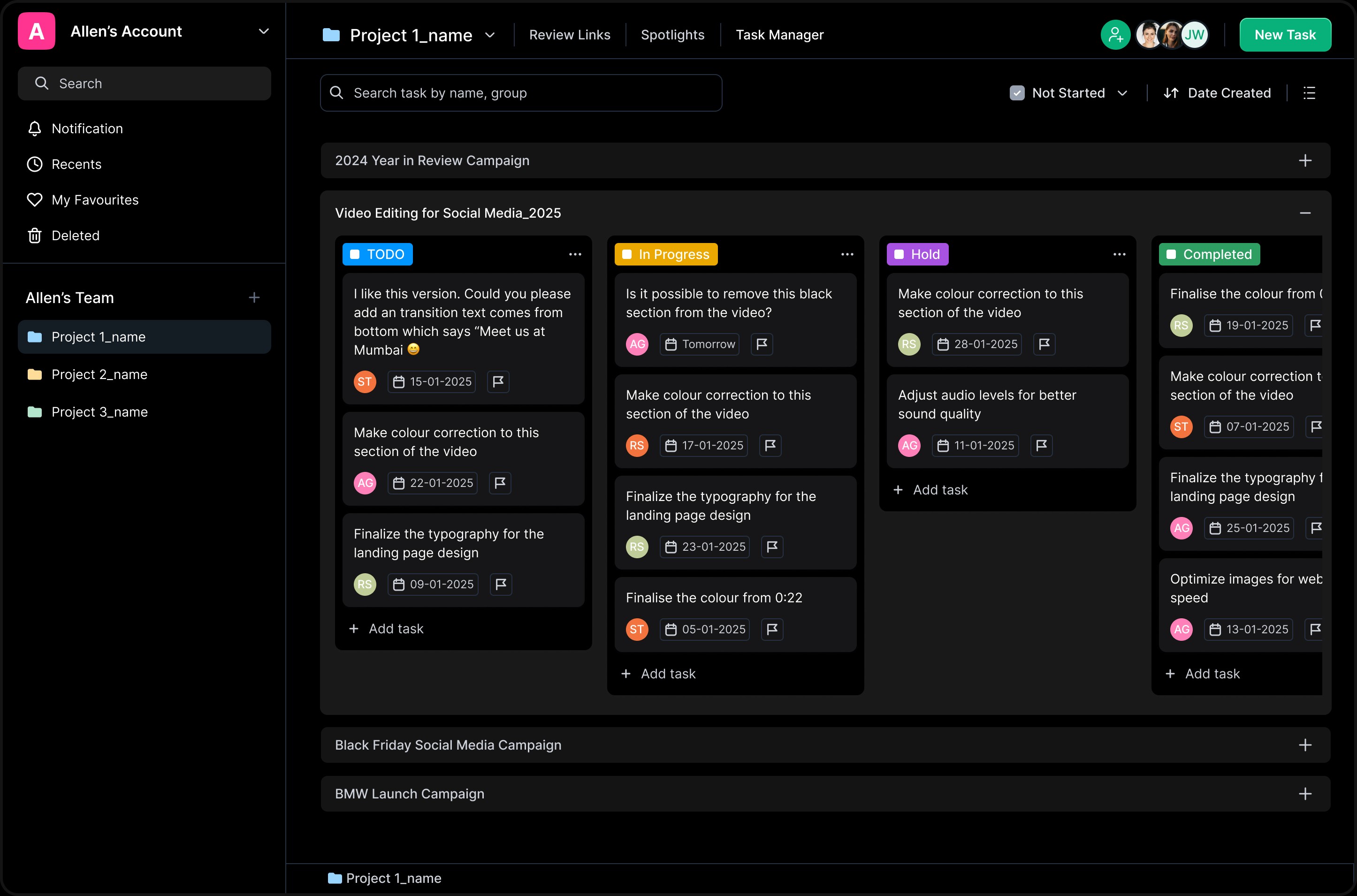Screen dimensions: 1357x896
Task: Open the Project 1_name header dropdown chevron
Action: (490, 36)
